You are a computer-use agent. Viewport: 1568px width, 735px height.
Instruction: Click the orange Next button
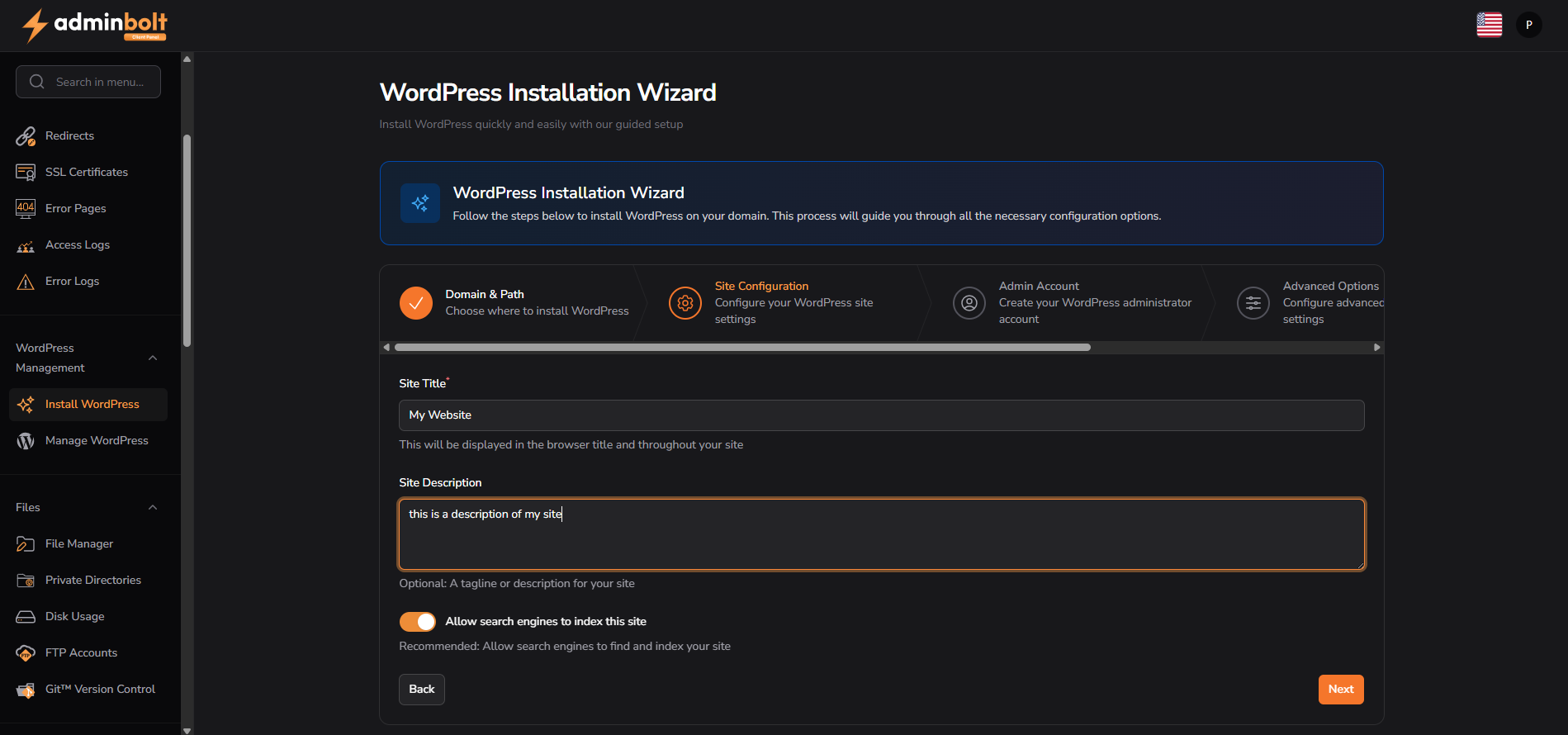1341,690
